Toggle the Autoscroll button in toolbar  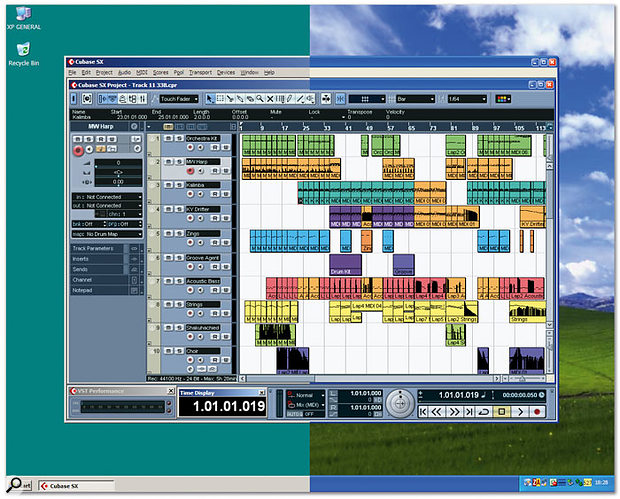tap(326, 99)
